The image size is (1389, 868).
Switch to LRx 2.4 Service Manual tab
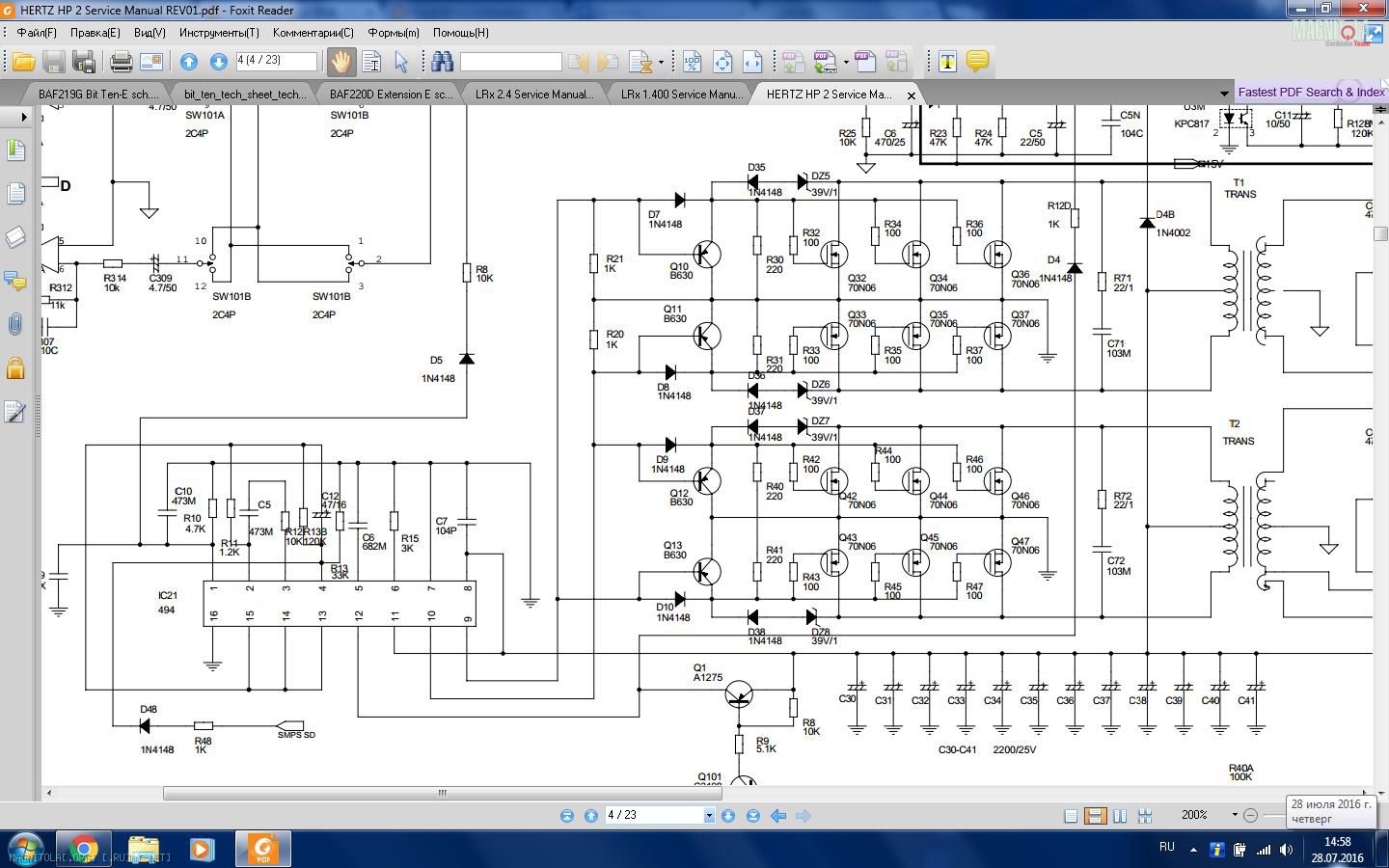[533, 95]
